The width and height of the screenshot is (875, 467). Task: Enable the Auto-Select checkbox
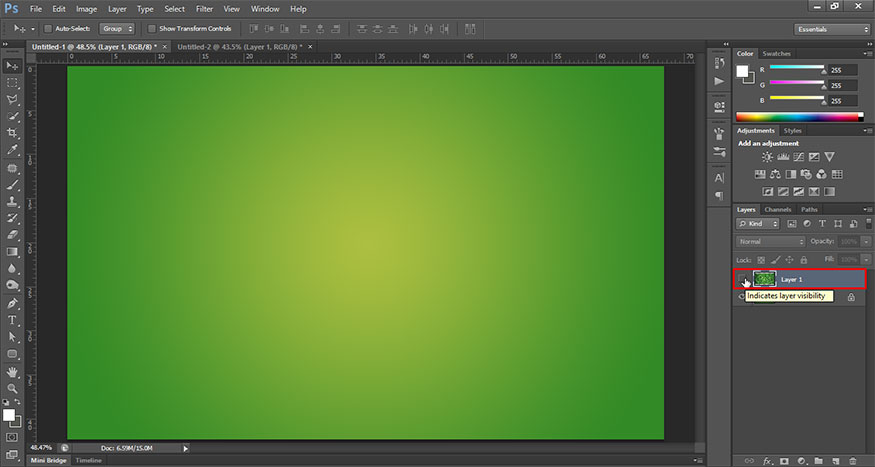[48, 28]
